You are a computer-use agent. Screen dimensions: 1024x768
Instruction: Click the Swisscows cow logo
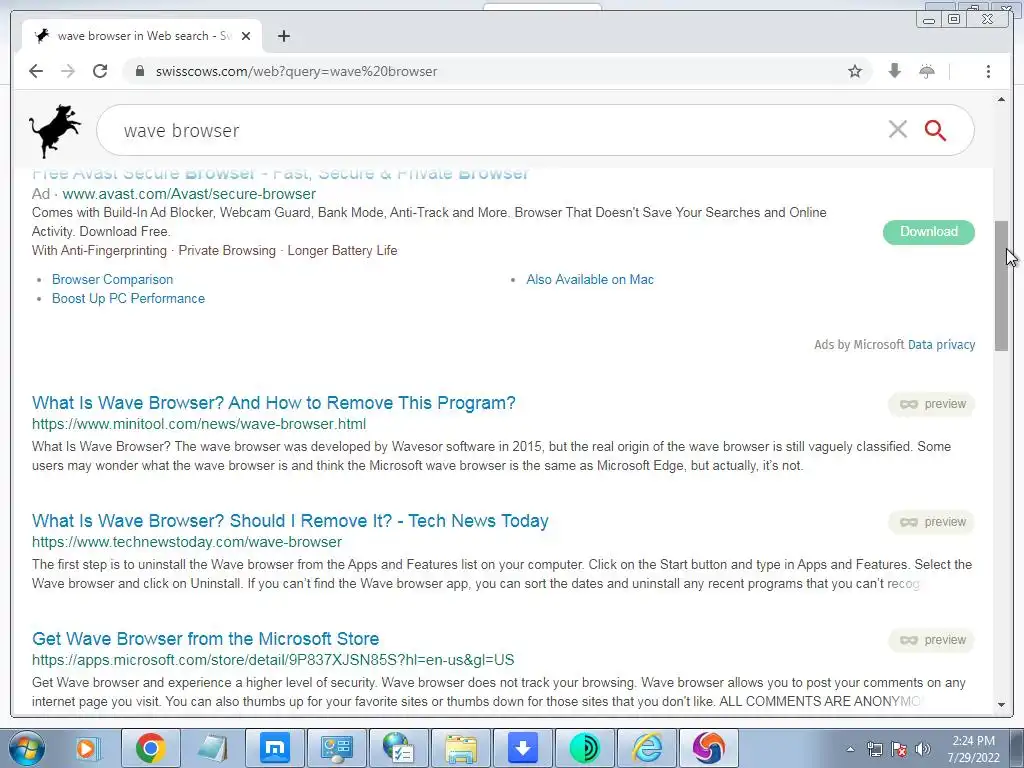55,131
